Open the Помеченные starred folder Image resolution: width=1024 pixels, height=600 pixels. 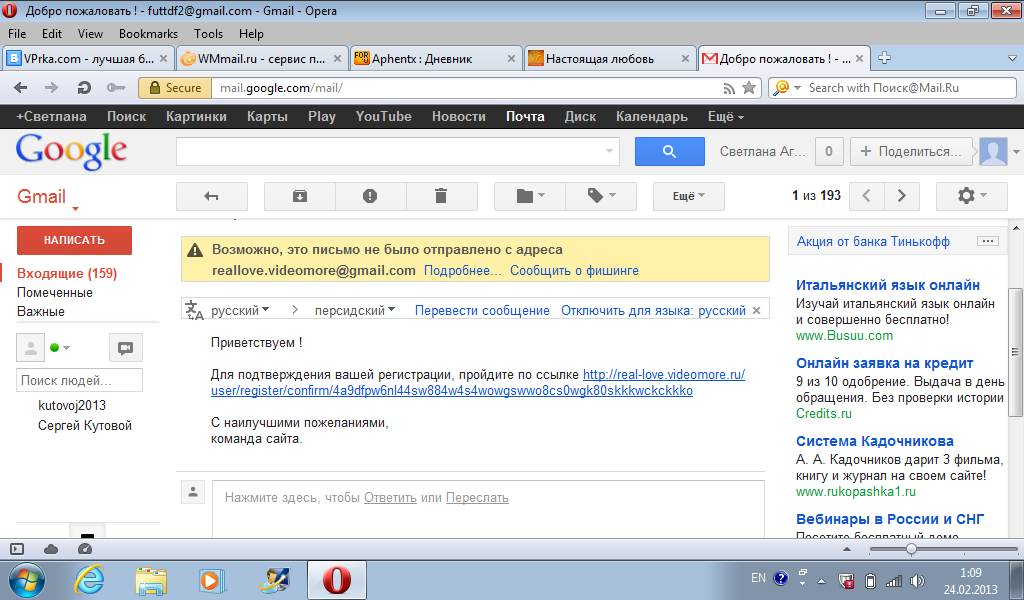tap(55, 292)
